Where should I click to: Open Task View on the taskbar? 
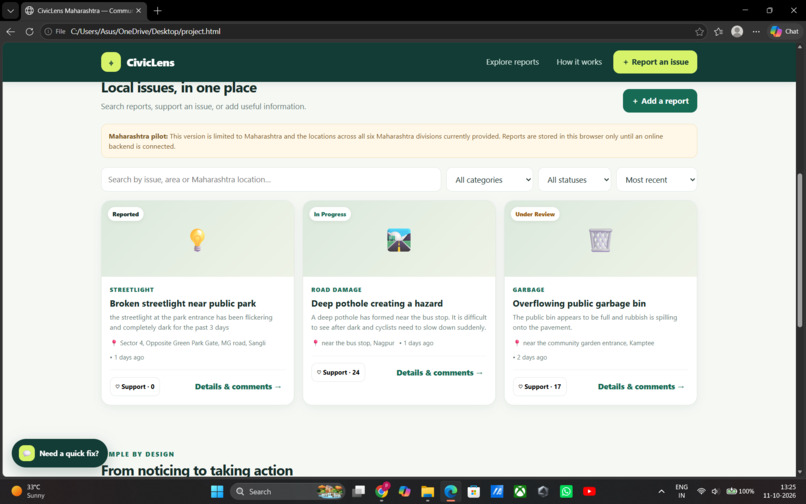(x=358, y=492)
